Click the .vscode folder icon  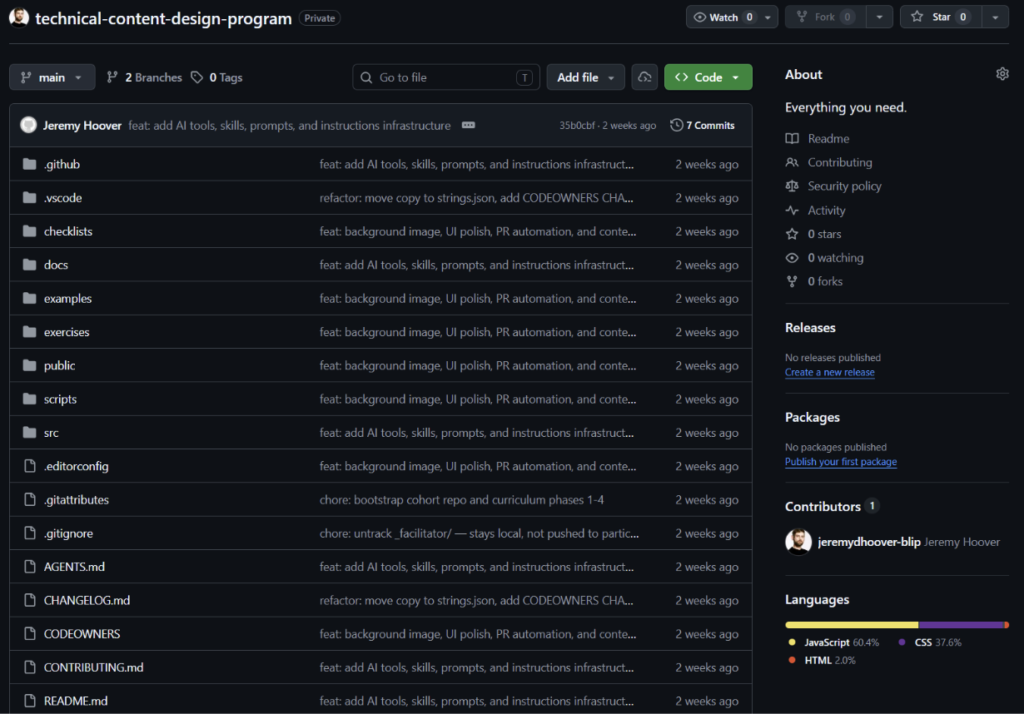click(x=29, y=197)
